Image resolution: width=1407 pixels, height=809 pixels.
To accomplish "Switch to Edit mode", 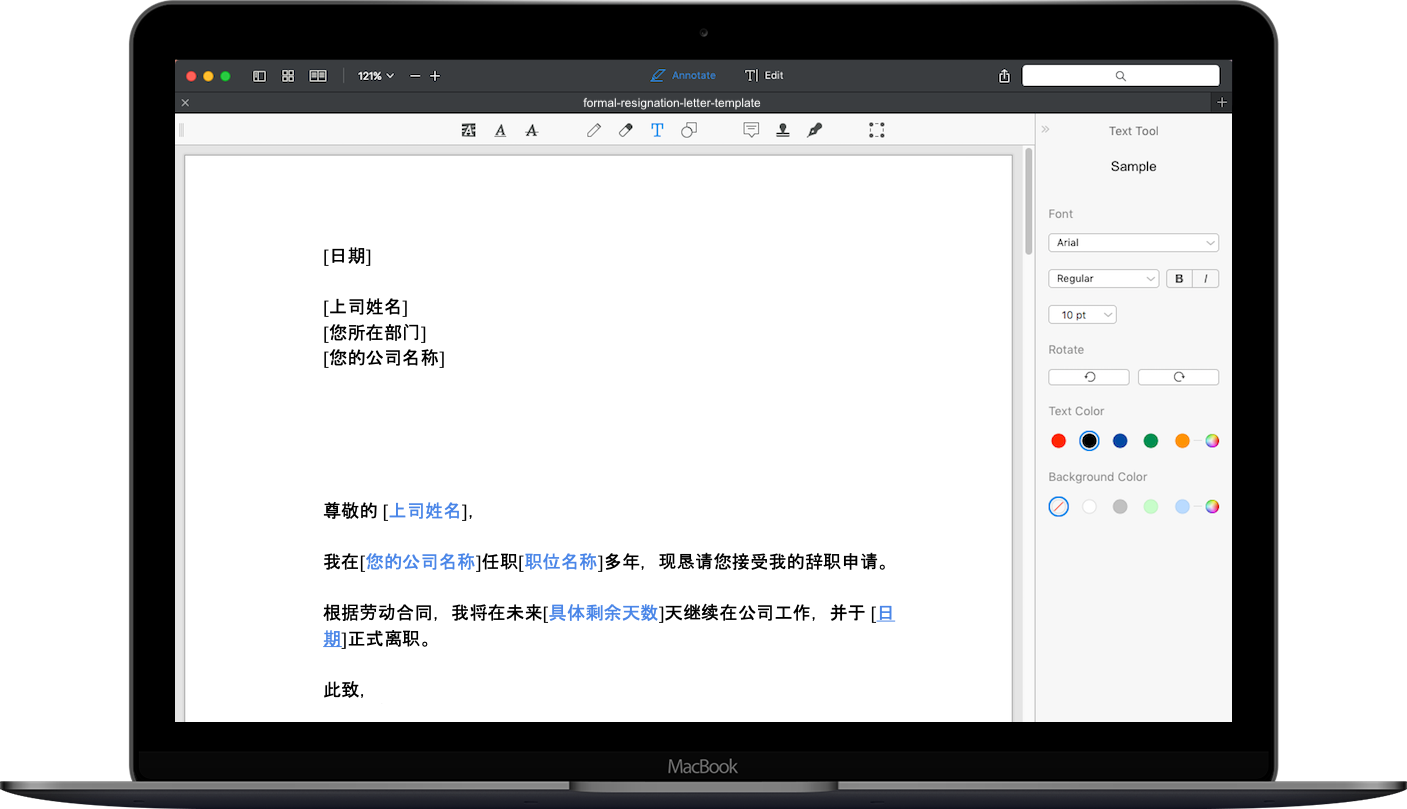I will click(x=764, y=76).
